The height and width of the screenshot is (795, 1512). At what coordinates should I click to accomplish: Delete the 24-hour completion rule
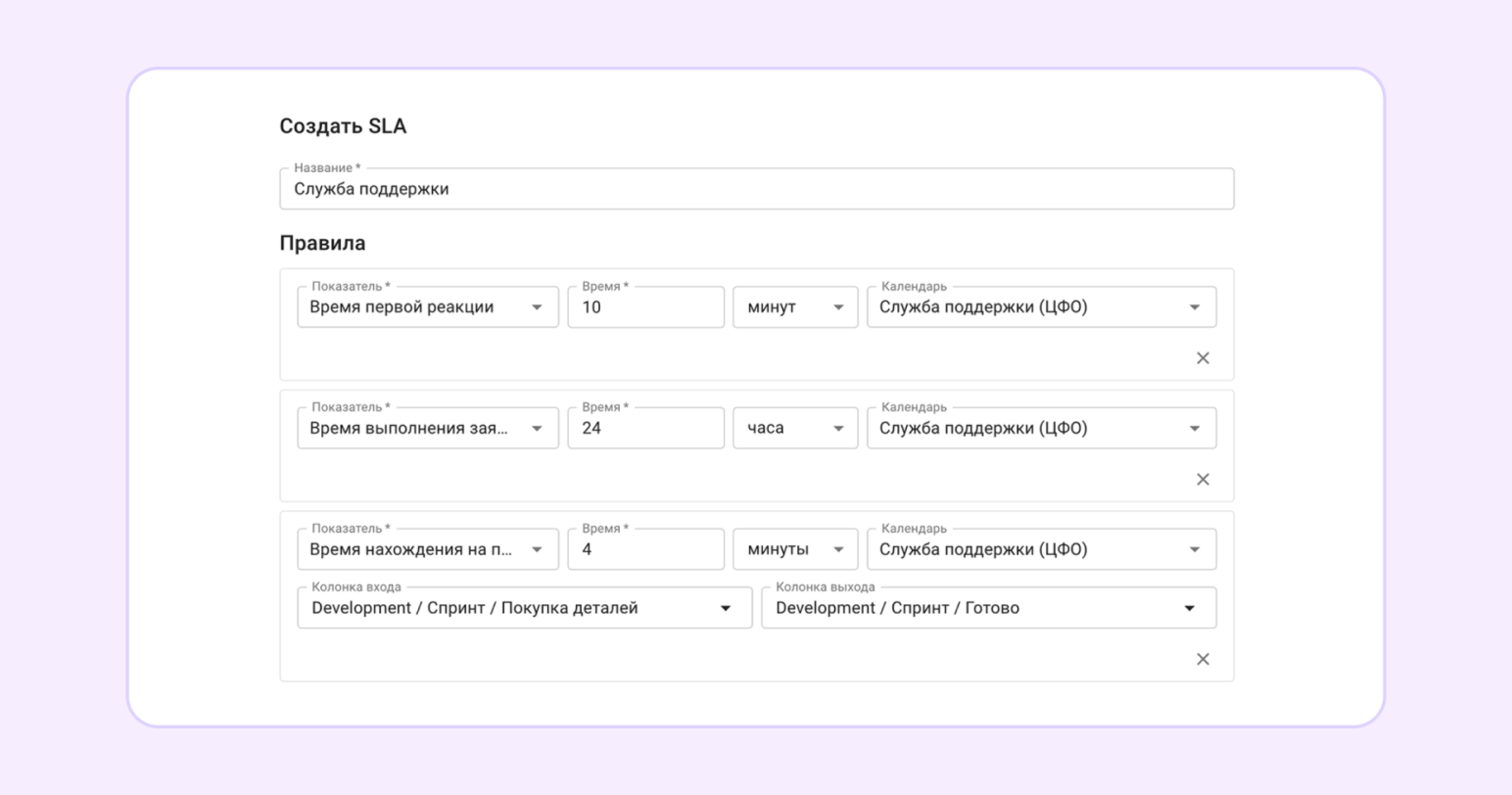click(x=1203, y=480)
